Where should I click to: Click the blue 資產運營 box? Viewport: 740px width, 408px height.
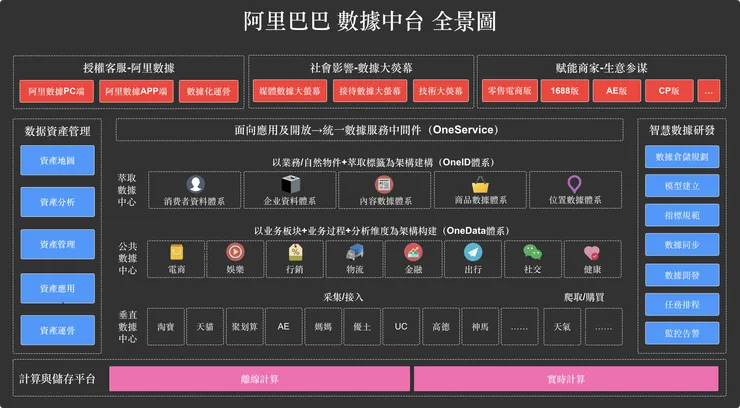coord(58,330)
